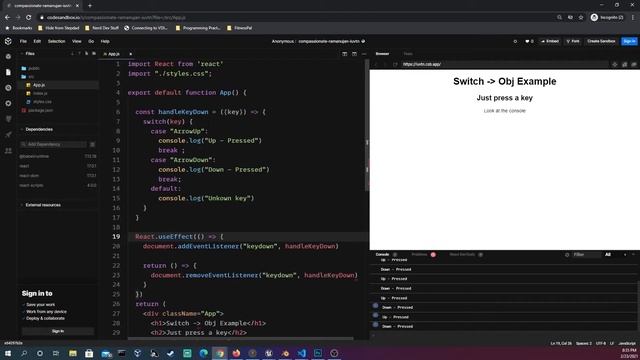Collapse the Files section

click(x=29, y=53)
